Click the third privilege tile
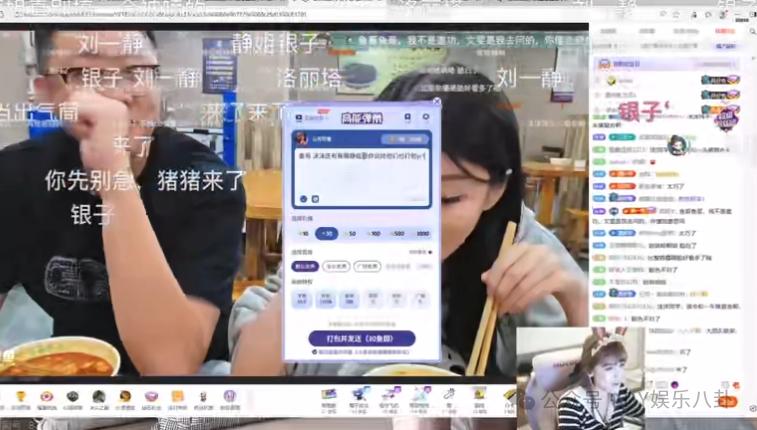Viewport: 757px width, 430px height. pos(349,299)
